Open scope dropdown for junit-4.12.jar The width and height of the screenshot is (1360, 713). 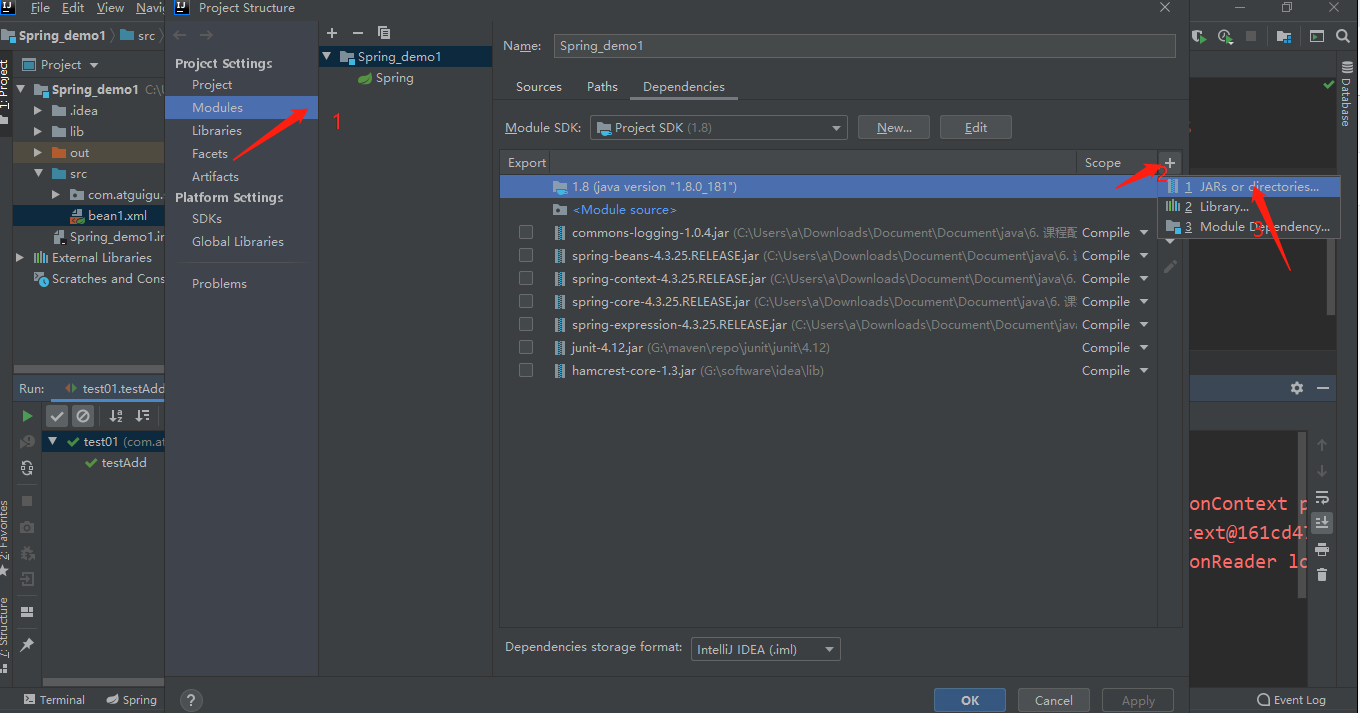pyautogui.click(x=1144, y=347)
